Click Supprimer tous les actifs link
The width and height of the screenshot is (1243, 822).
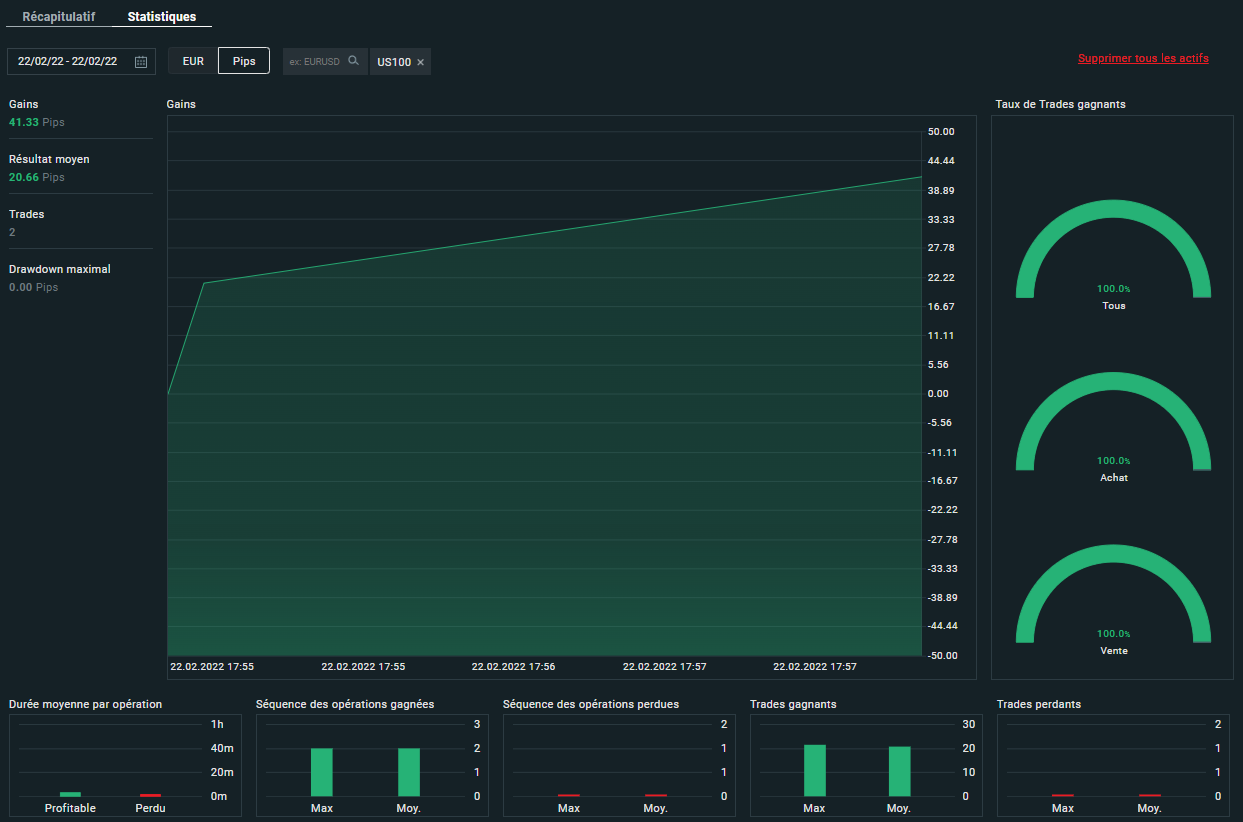pos(1143,58)
